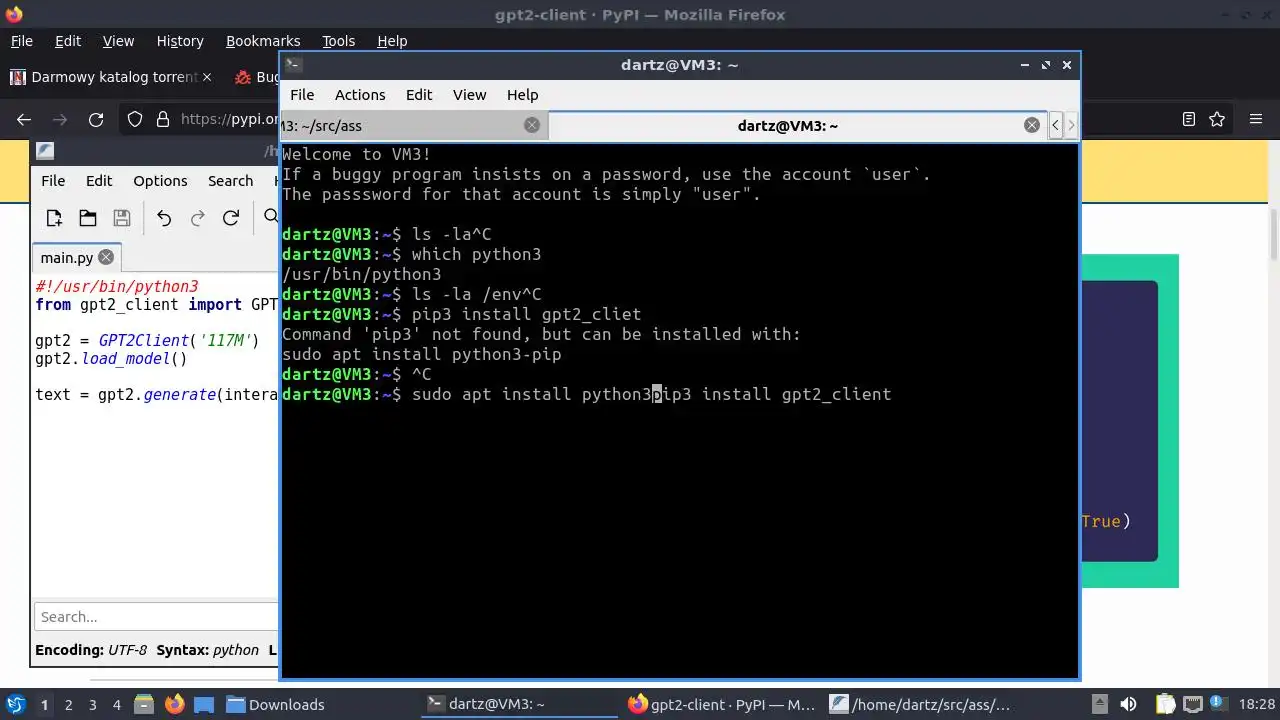Click the removable media tray icon
The height and width of the screenshot is (720, 1280).
pos(1099,704)
